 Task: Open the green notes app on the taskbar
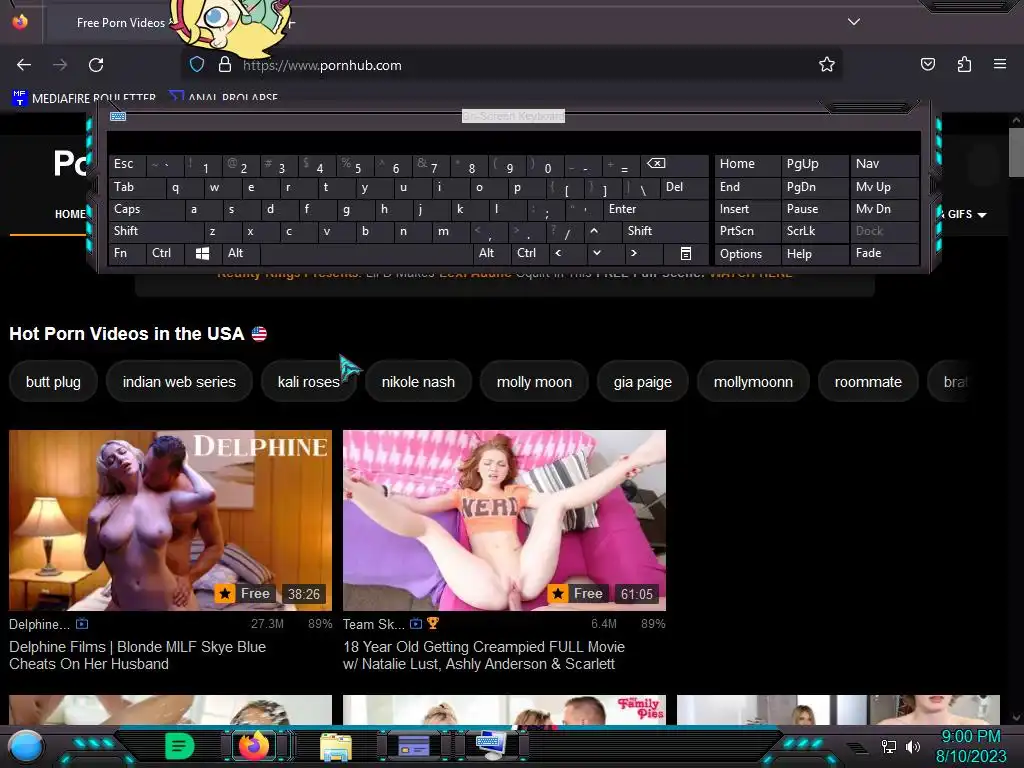[x=180, y=745]
